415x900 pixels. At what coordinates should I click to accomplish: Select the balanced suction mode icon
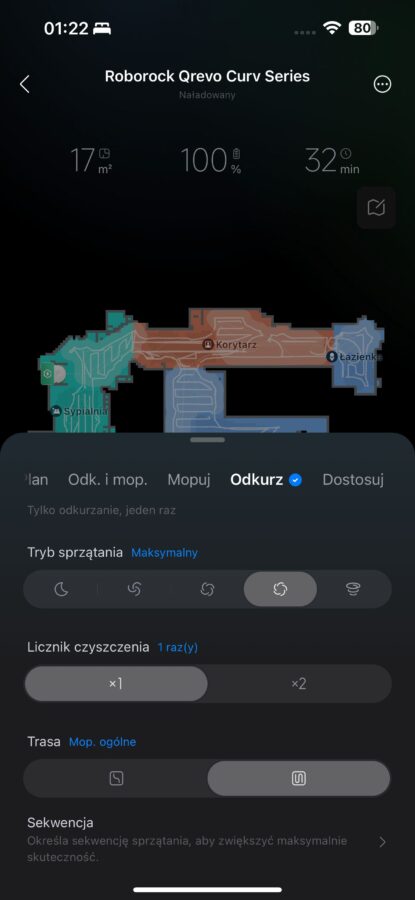click(x=134, y=589)
